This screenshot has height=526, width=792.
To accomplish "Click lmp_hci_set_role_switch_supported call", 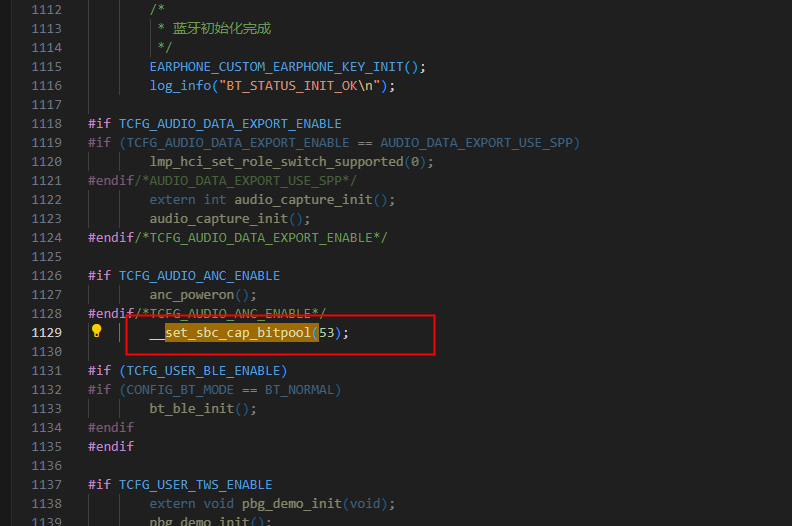I will 291,162.
